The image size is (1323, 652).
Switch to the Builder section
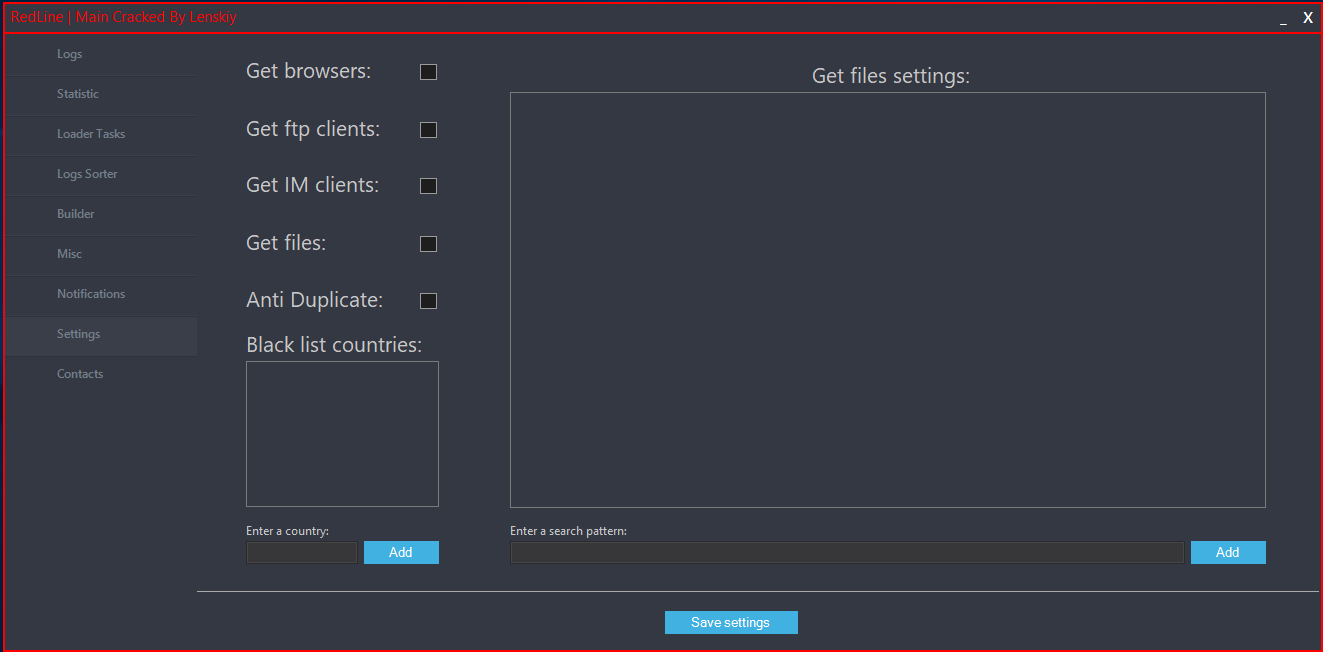click(x=76, y=214)
